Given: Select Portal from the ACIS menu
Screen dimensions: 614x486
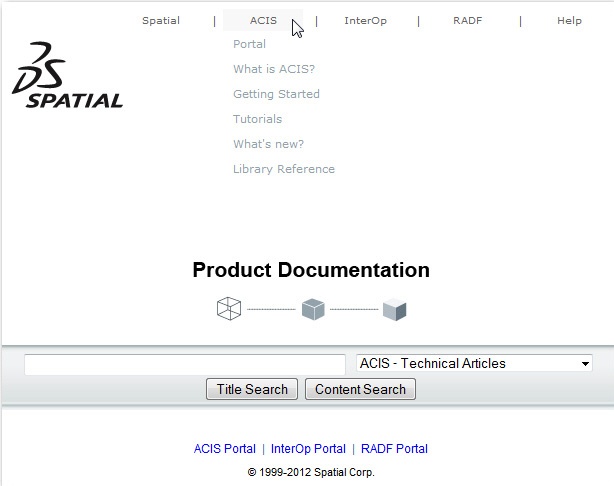Looking at the screenshot, I should point(249,44).
